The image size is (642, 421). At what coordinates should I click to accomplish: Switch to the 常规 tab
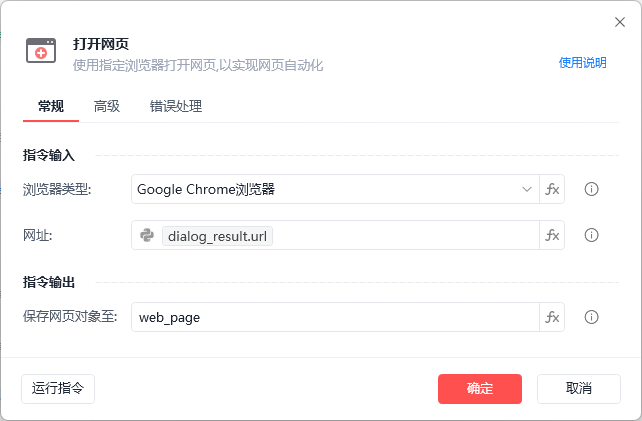(51, 106)
